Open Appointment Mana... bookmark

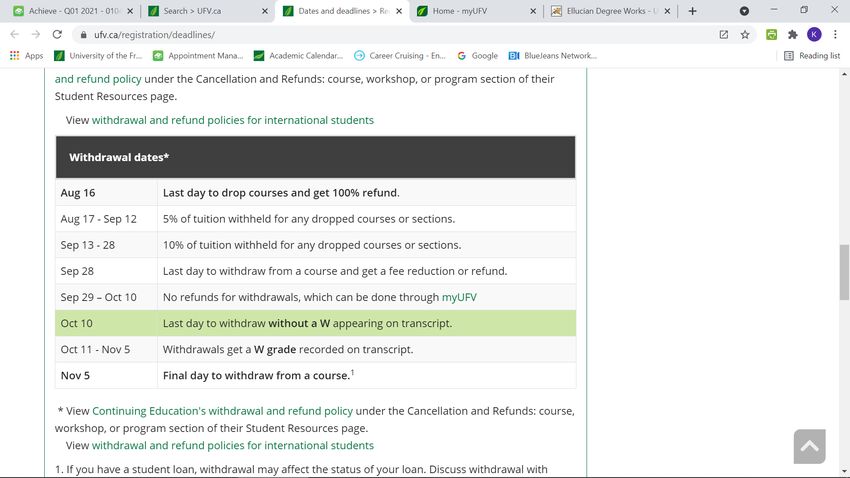point(198,55)
